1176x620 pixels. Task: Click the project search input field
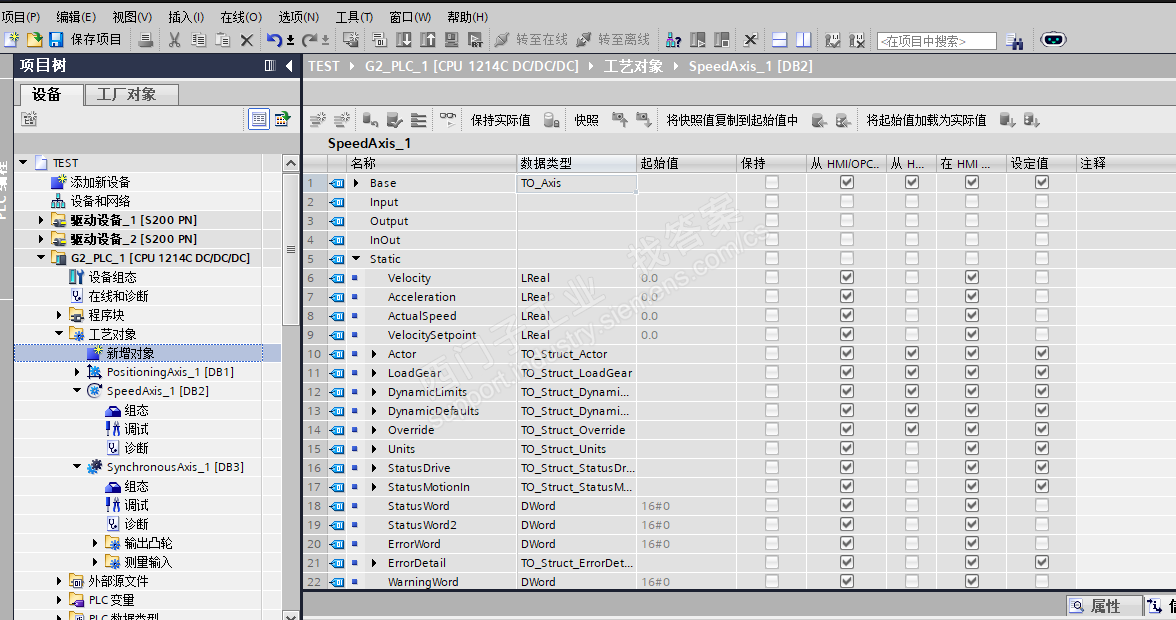point(937,41)
